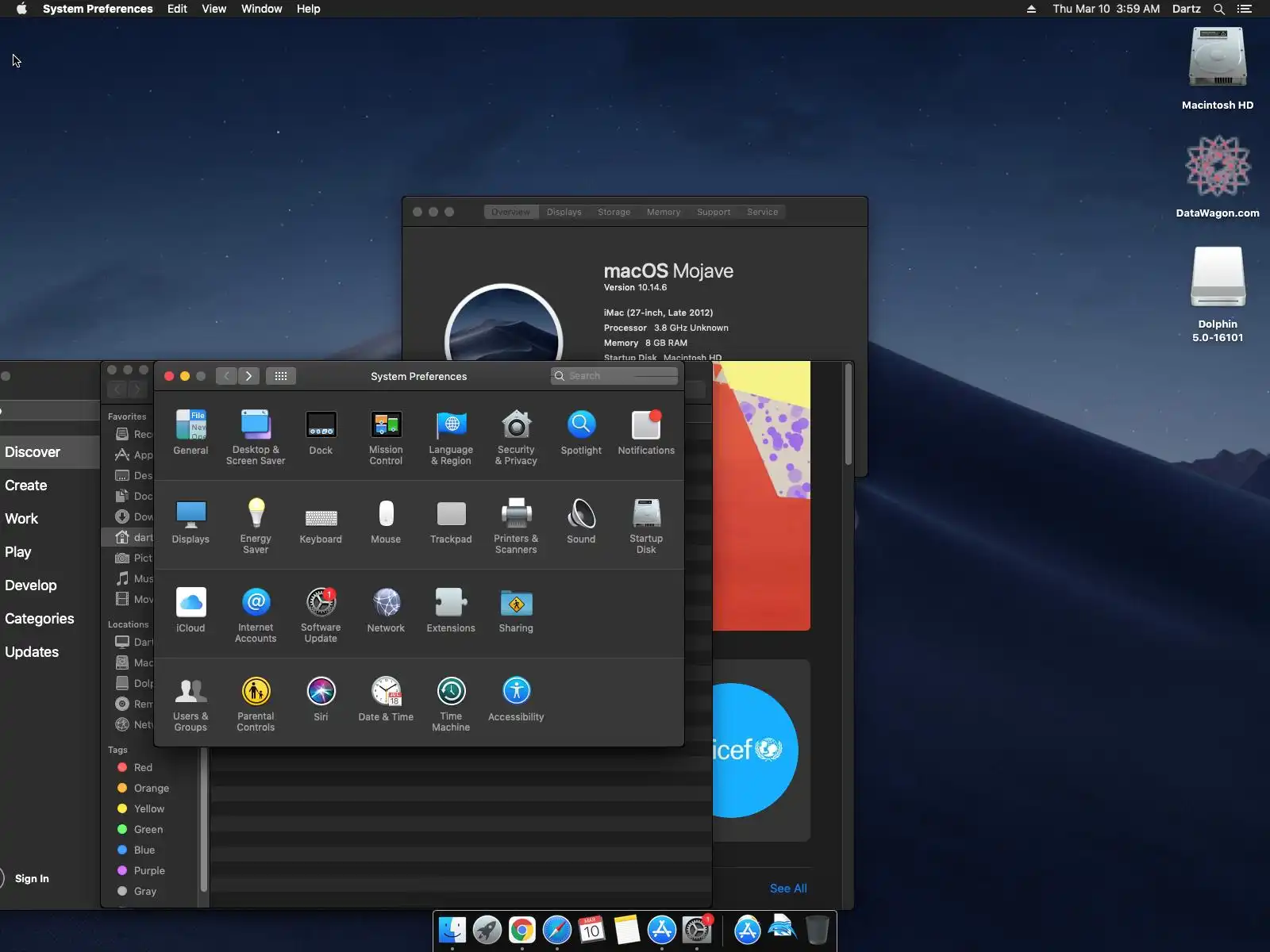Select Macintosh HD desktop drive icon
1270x952 pixels.
point(1218,69)
